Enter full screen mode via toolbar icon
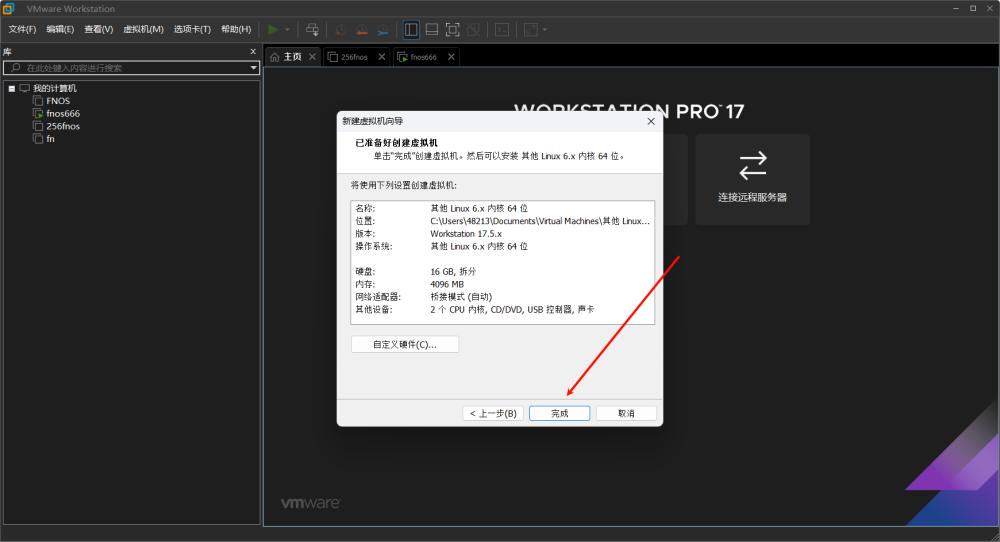Image resolution: width=1000 pixels, height=542 pixels. click(452, 30)
